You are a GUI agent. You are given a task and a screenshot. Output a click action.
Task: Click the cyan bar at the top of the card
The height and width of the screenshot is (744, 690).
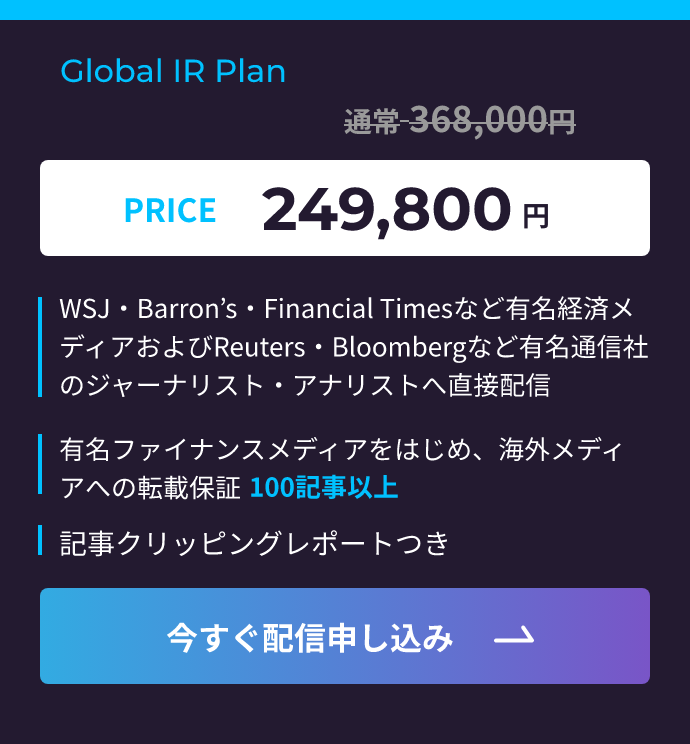point(345,9)
